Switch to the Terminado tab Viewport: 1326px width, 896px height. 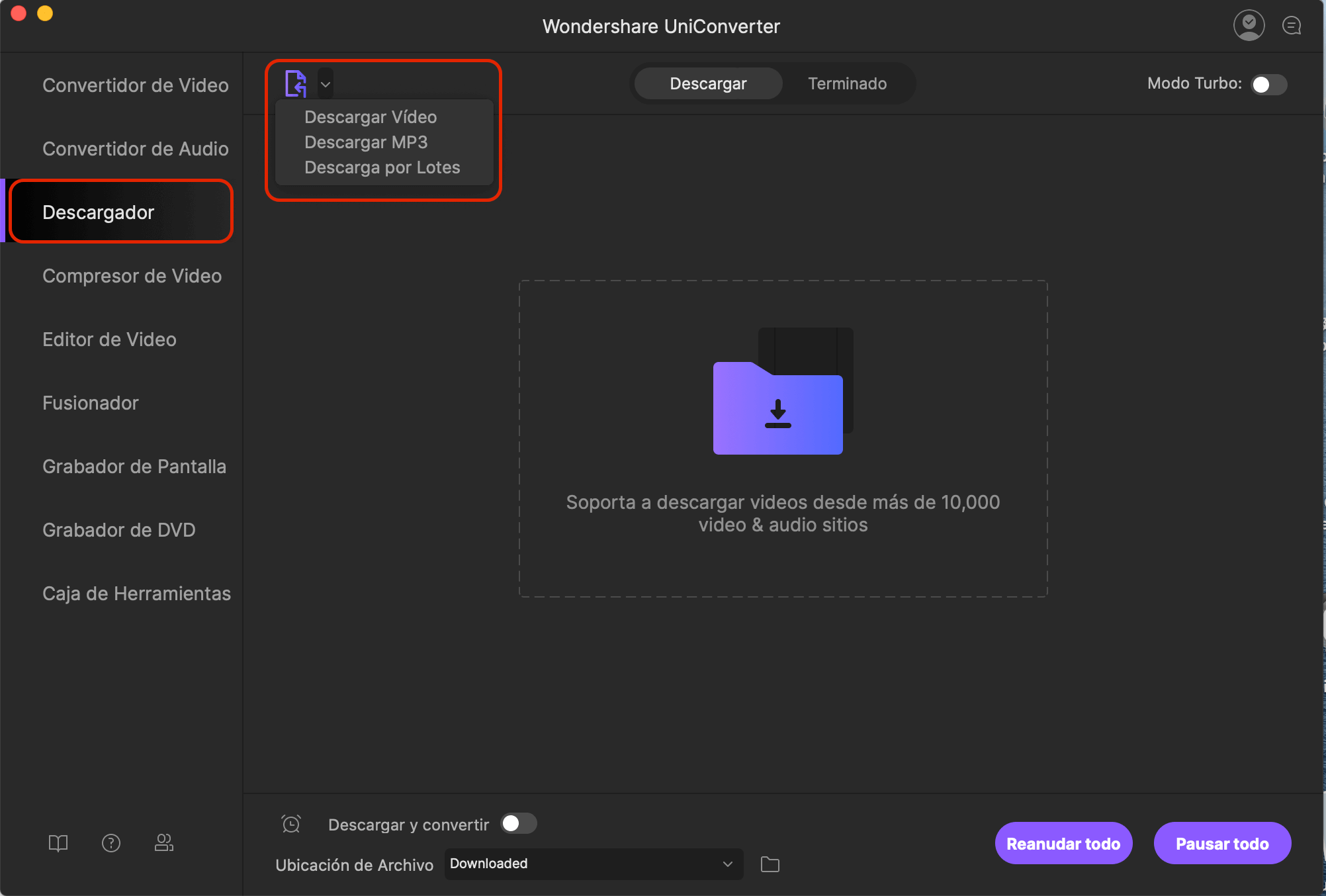[846, 84]
